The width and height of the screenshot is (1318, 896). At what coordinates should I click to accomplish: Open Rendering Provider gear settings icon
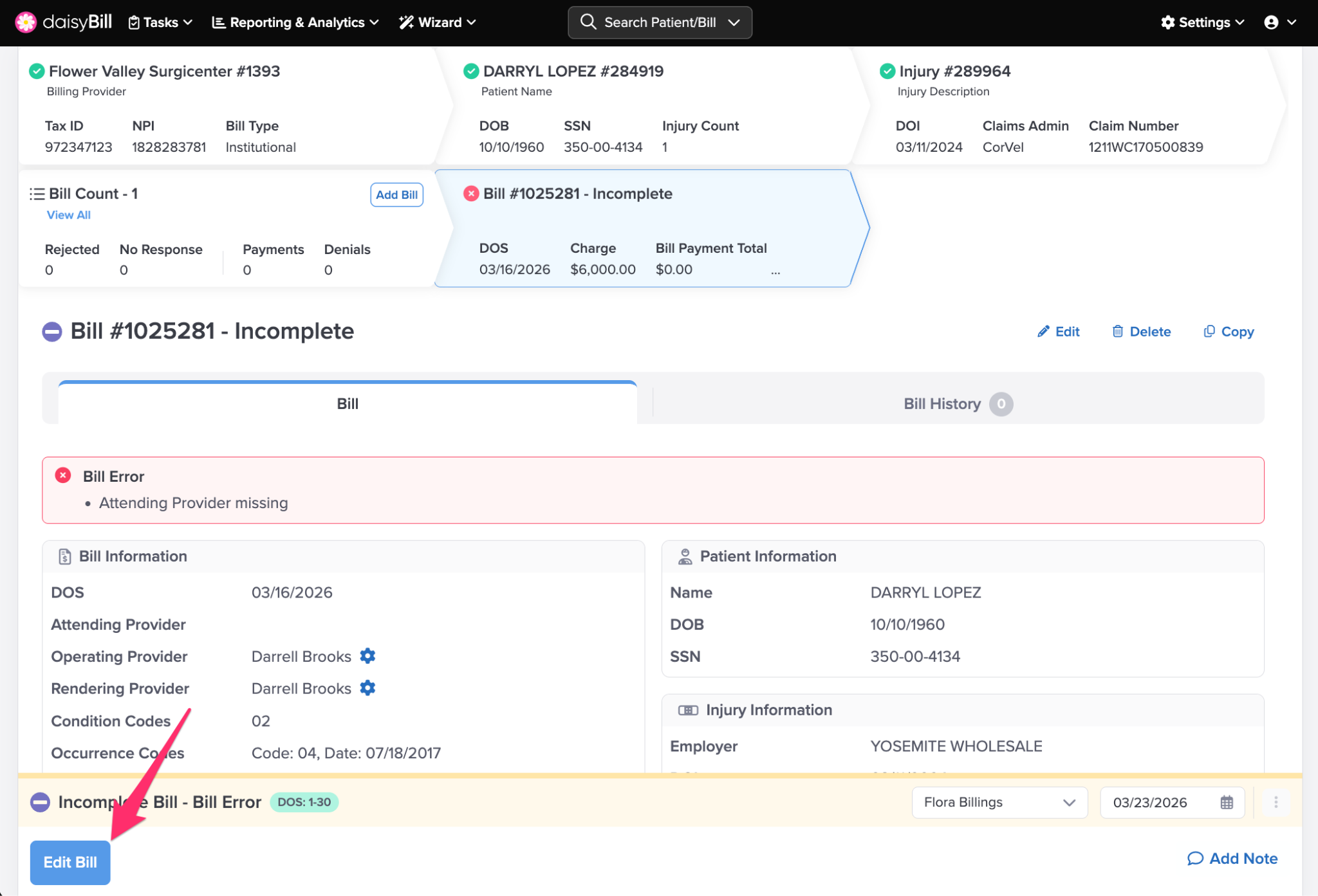click(x=367, y=688)
